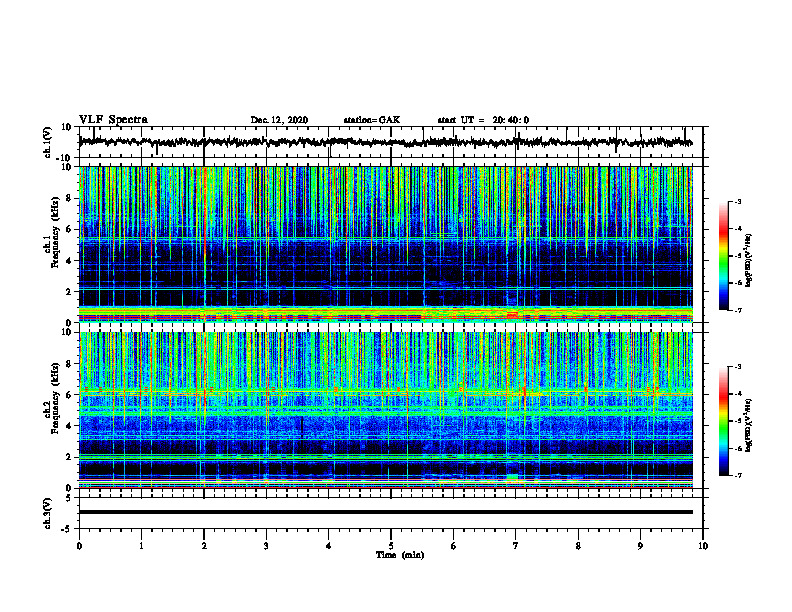
Task: Click time axis tick label 2
Action: click(204, 546)
